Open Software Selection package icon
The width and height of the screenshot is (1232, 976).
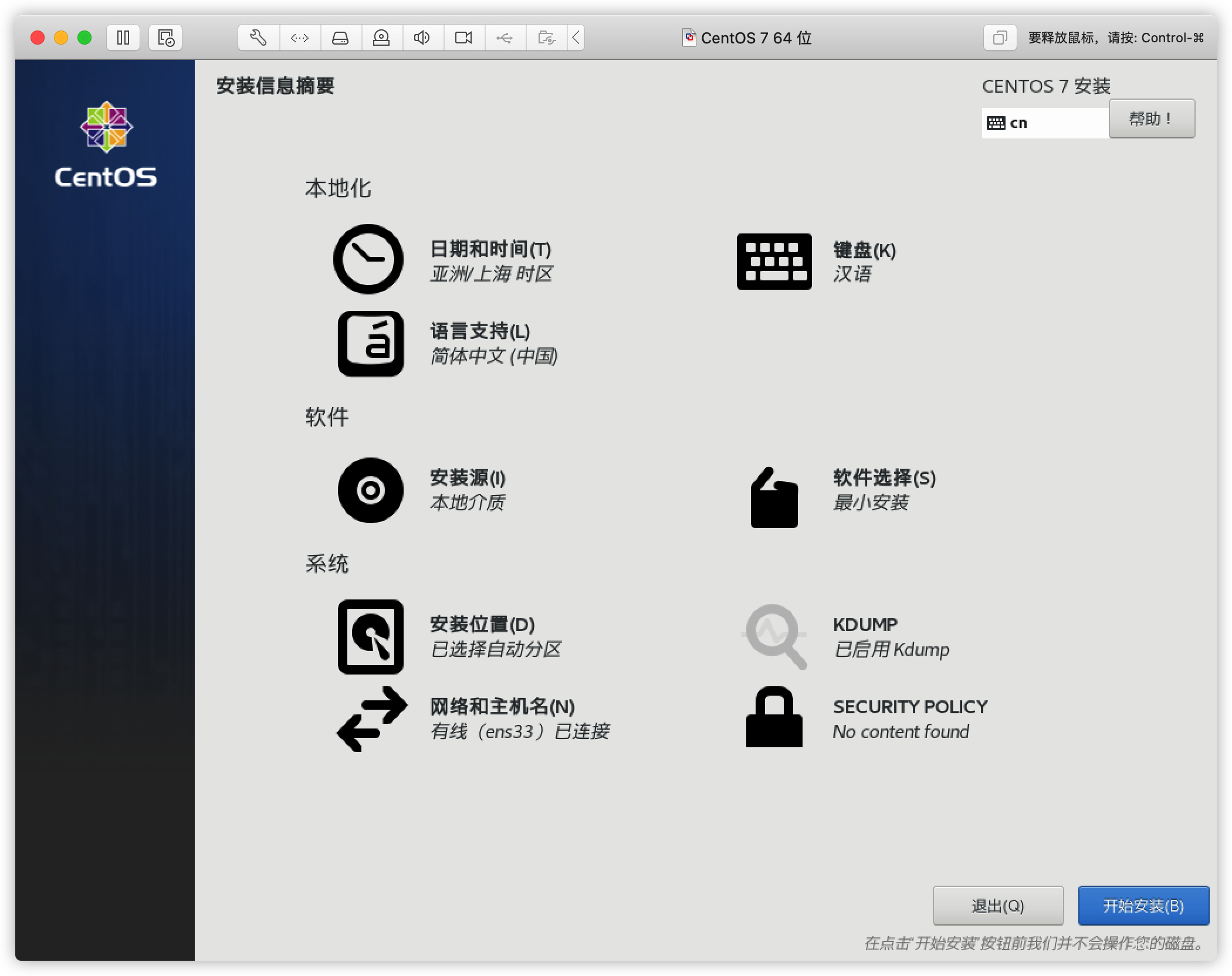coord(774,497)
